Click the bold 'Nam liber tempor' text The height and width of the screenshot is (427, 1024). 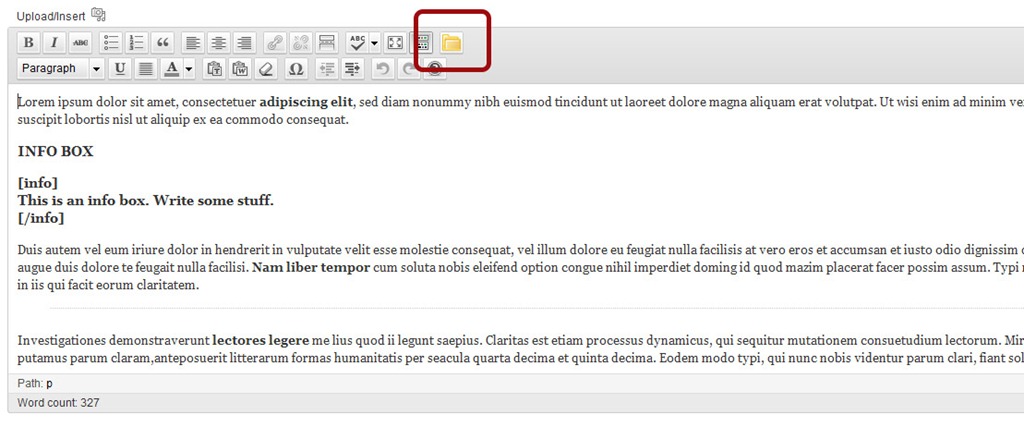pos(311,268)
